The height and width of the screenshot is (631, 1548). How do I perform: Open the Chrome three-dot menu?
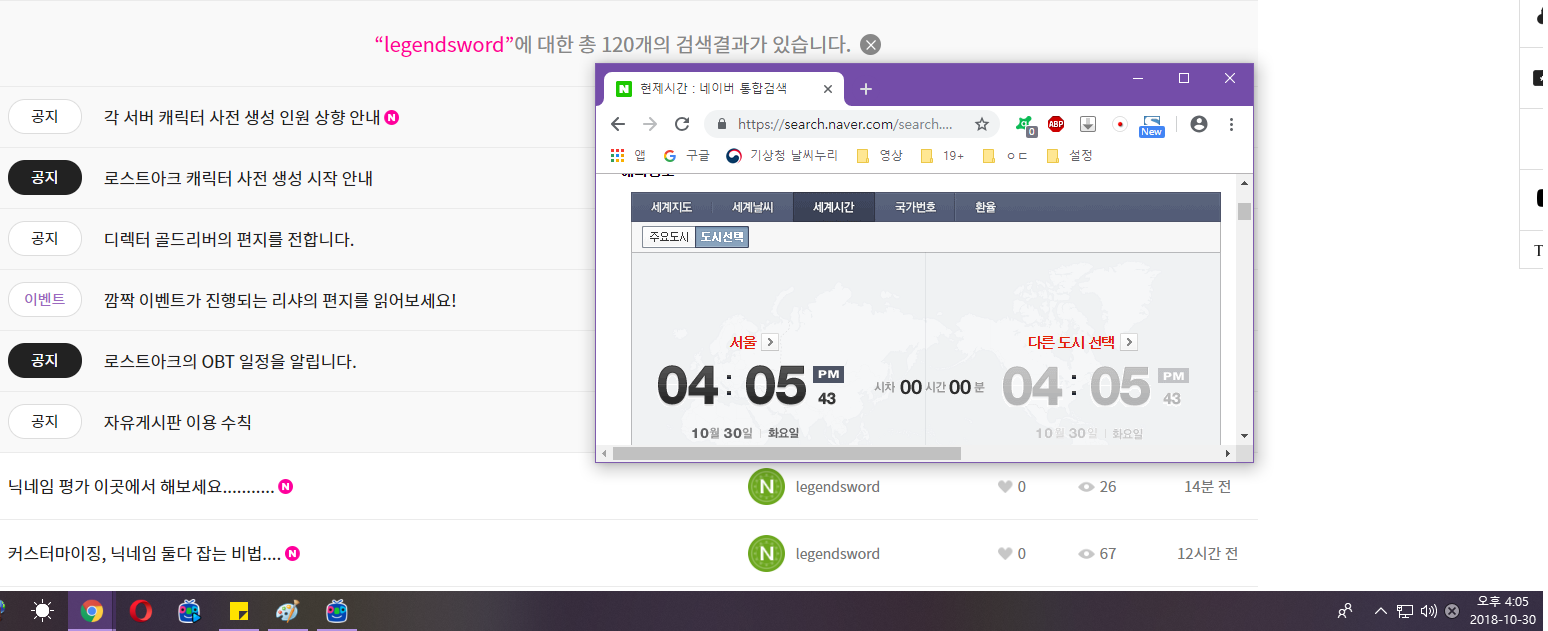click(x=1231, y=124)
